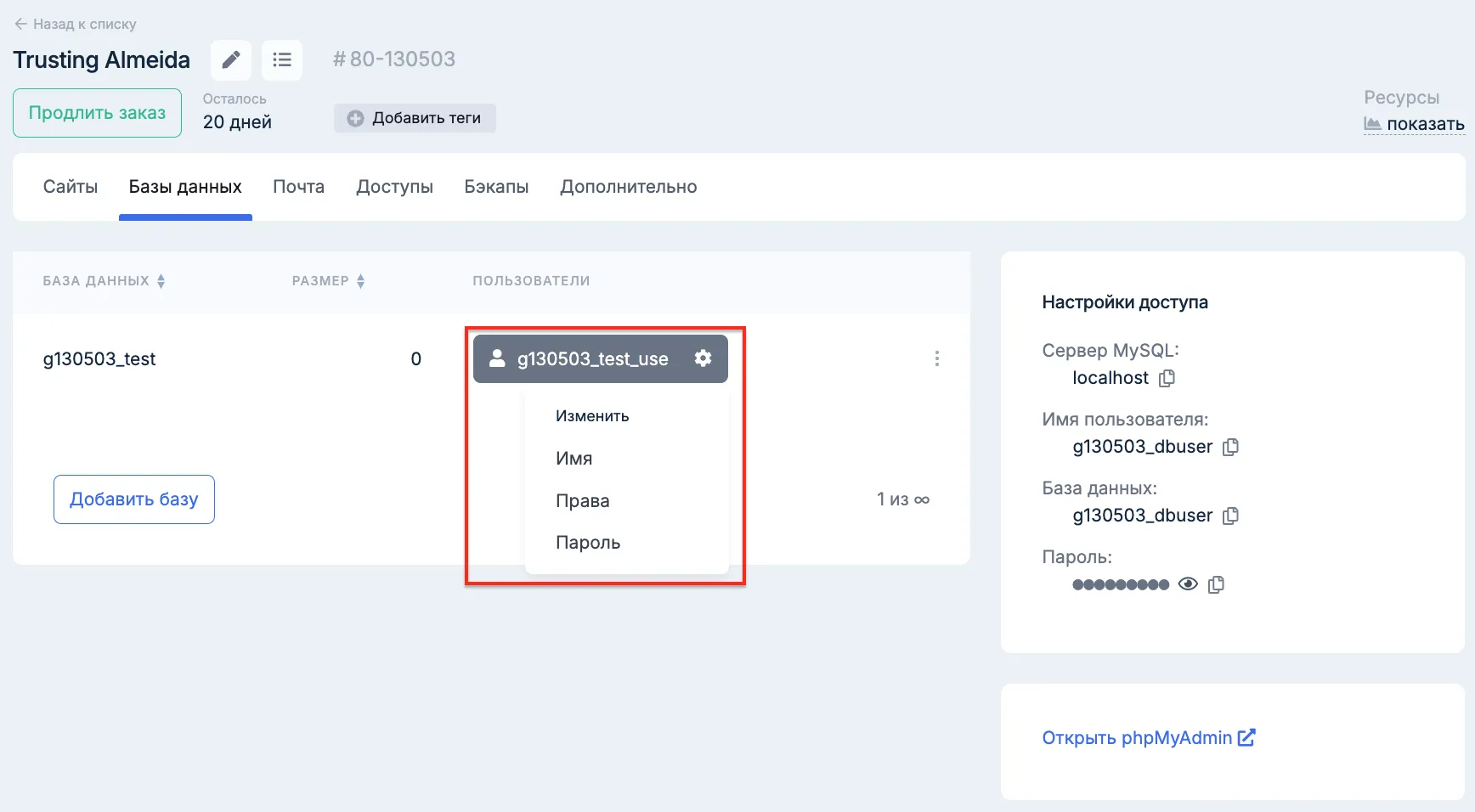
Task: Open the g130503_test_use user chip
Action: (x=600, y=358)
